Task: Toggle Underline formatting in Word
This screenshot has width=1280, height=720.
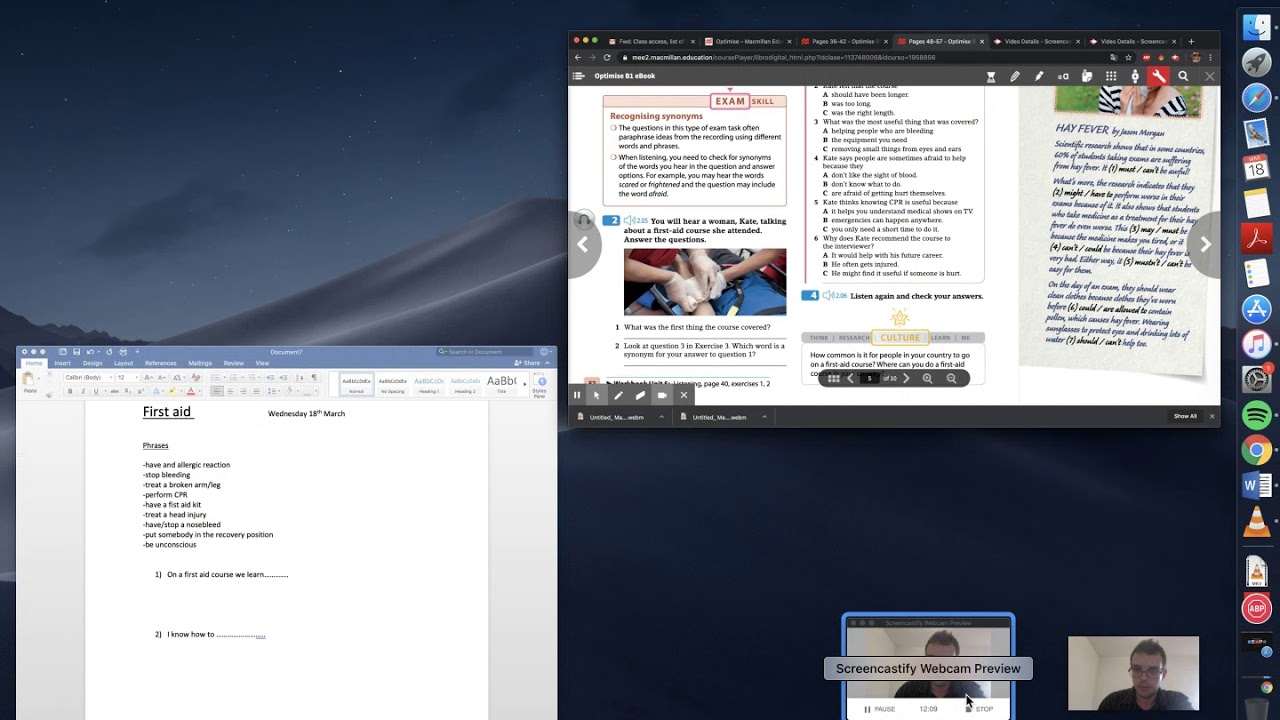Action: pos(95,391)
